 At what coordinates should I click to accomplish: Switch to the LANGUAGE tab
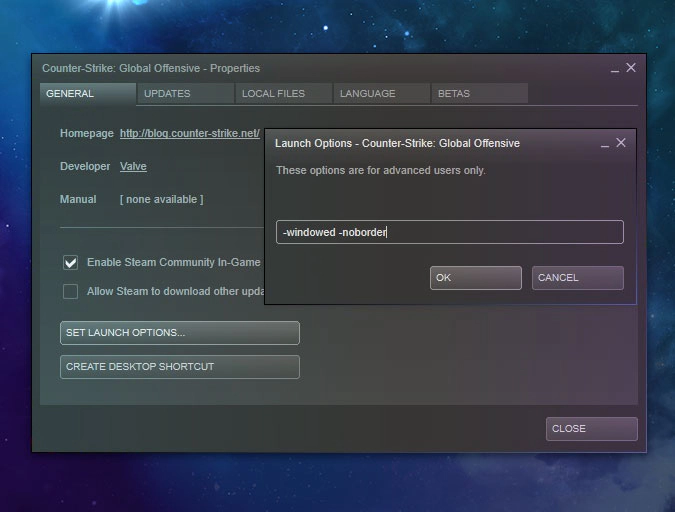(381, 93)
